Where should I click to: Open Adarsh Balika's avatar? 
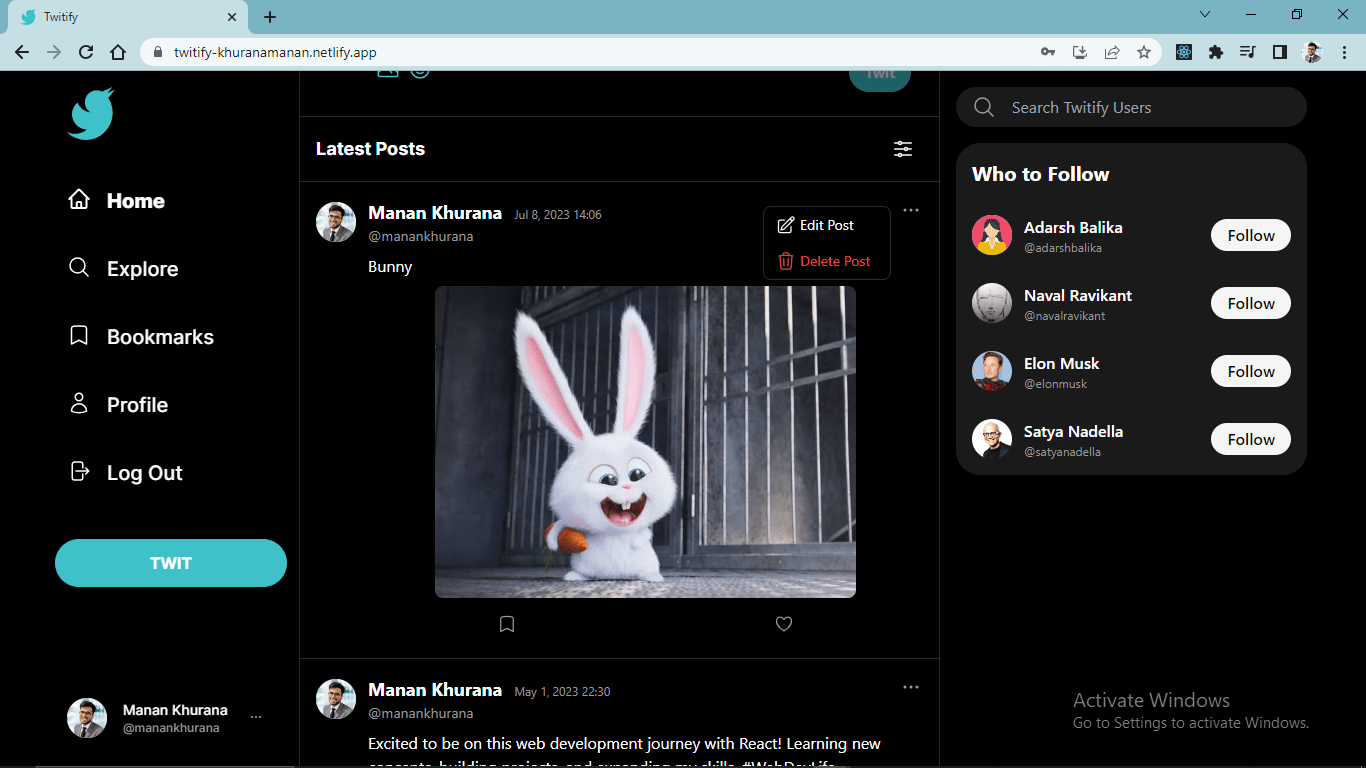click(x=992, y=235)
